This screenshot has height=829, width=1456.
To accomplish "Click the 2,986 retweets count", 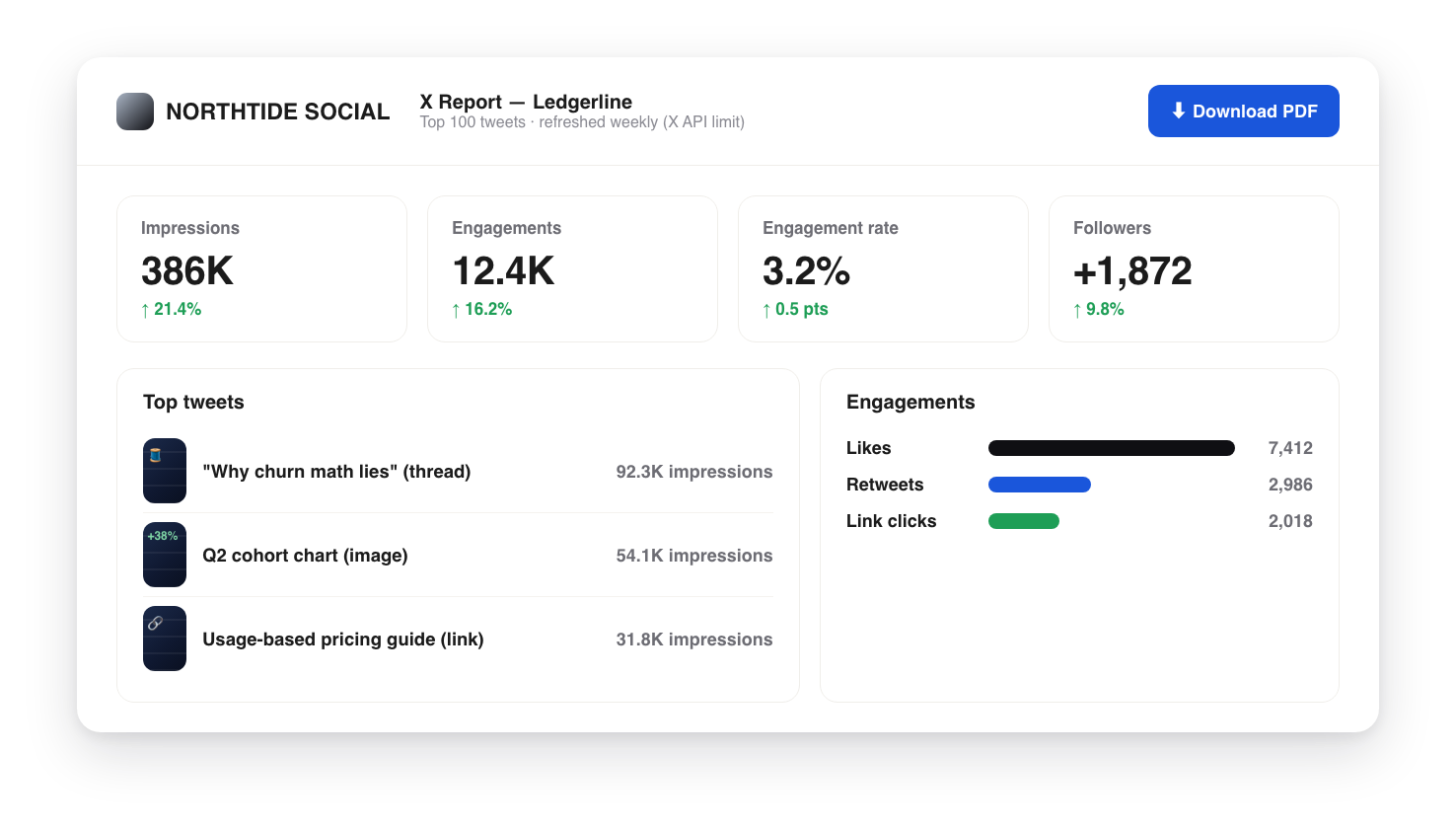I will coord(1290,485).
